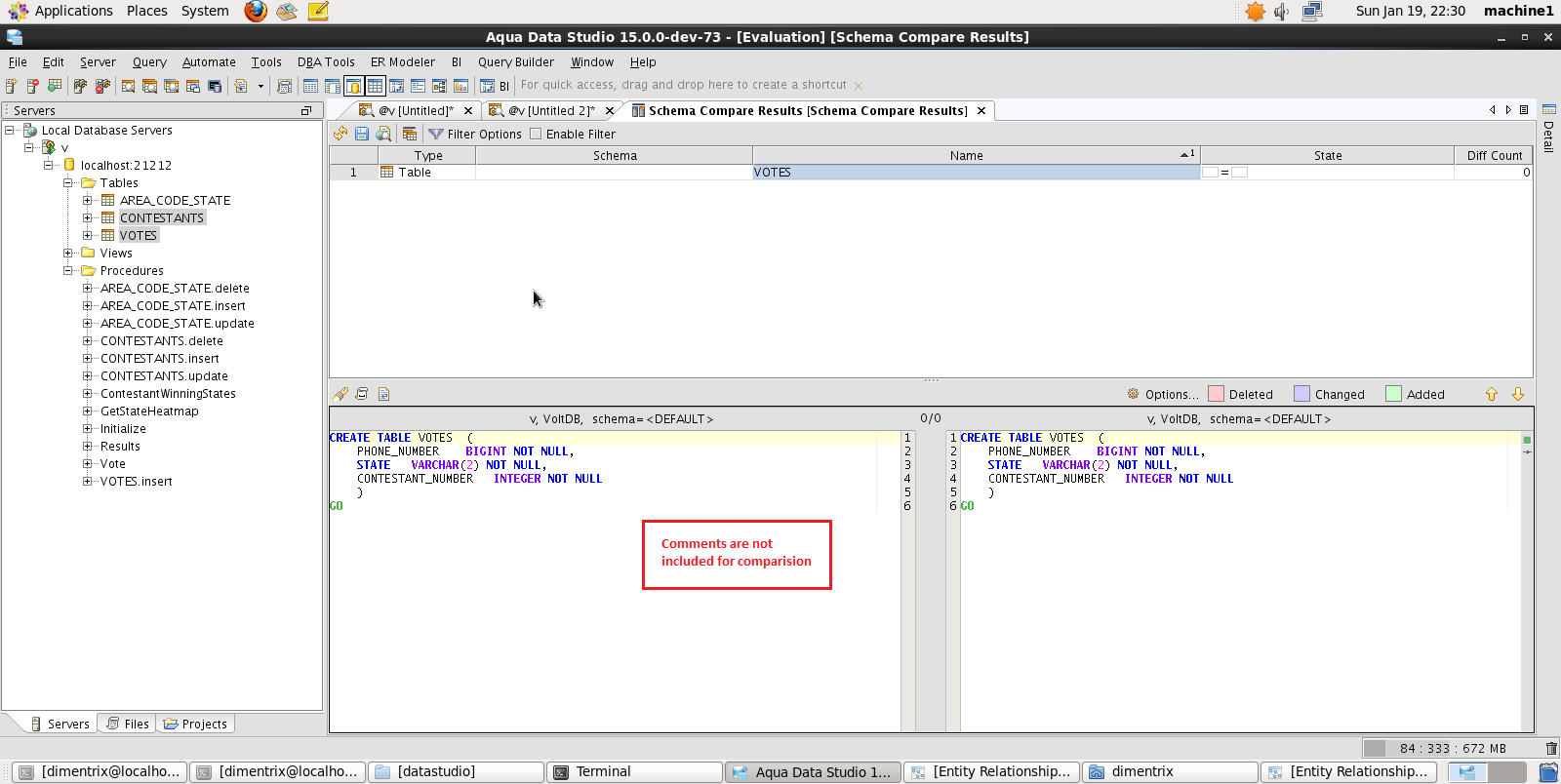Collapse the Procedures folder
The height and width of the screenshot is (784, 1561).
(68, 270)
